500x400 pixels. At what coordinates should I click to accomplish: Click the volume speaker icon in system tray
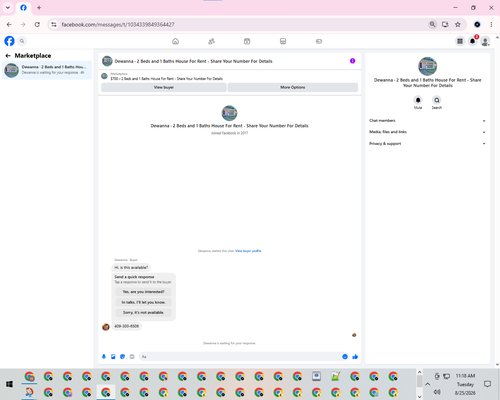coord(437,392)
